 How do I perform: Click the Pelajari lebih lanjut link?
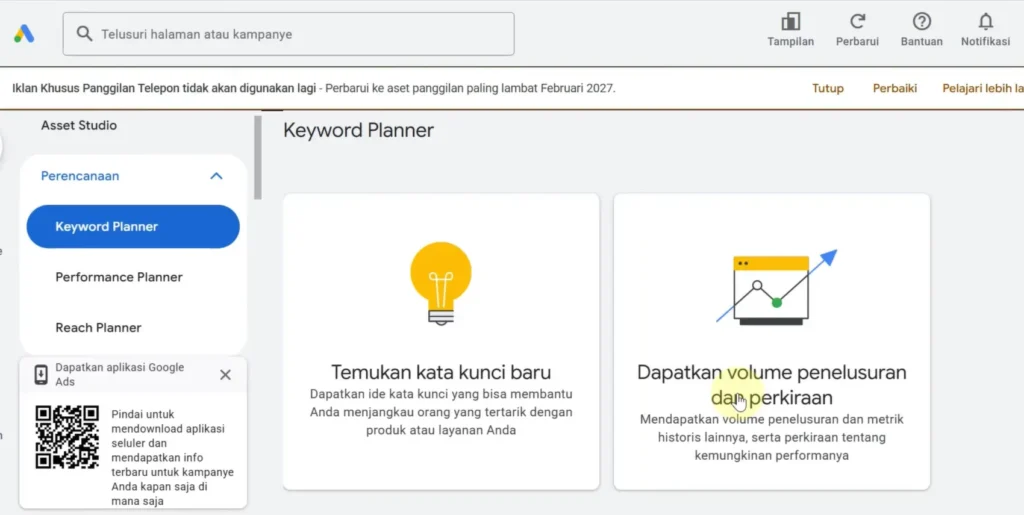click(983, 88)
